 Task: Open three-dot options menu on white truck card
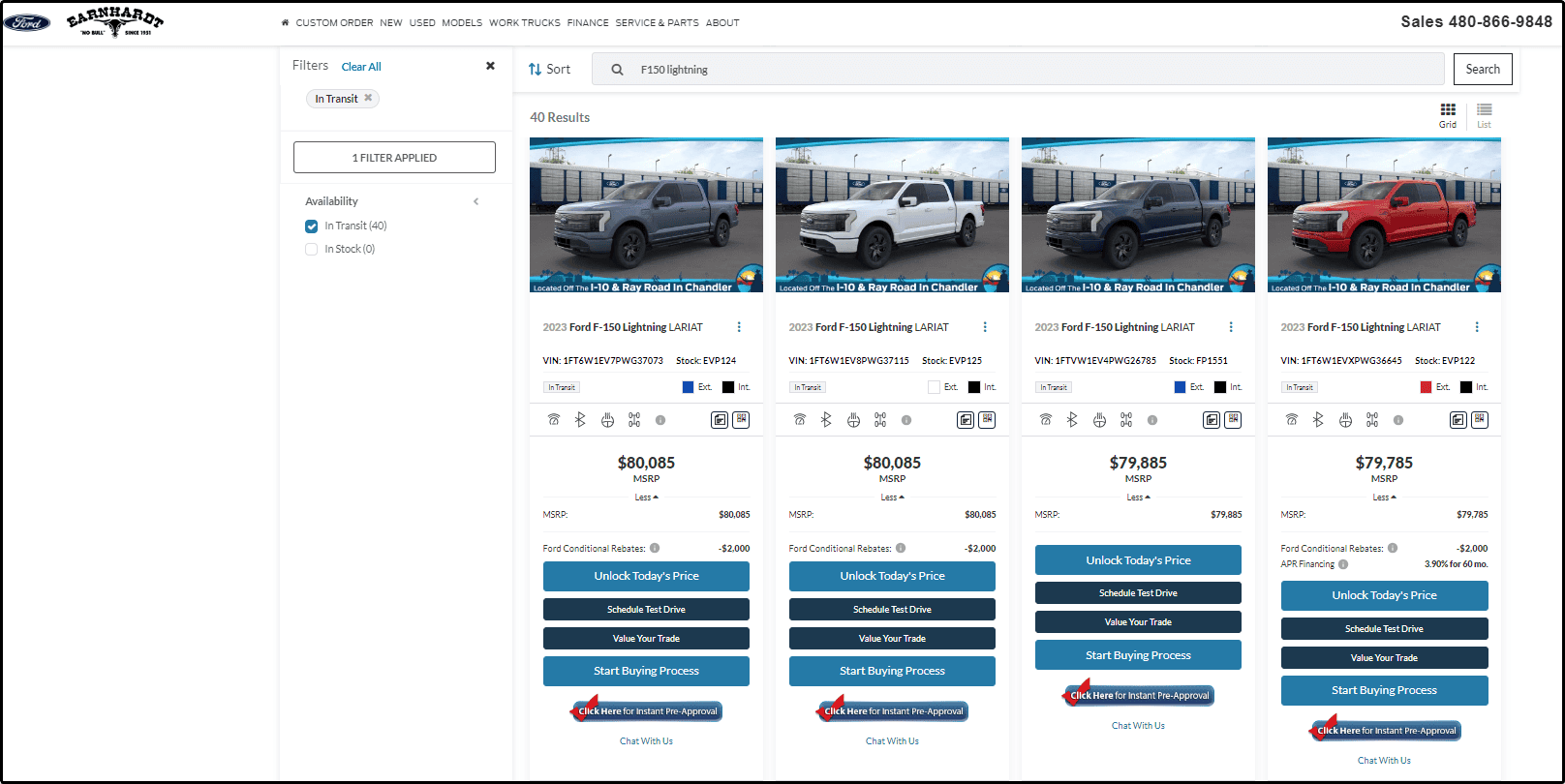[x=985, y=327]
